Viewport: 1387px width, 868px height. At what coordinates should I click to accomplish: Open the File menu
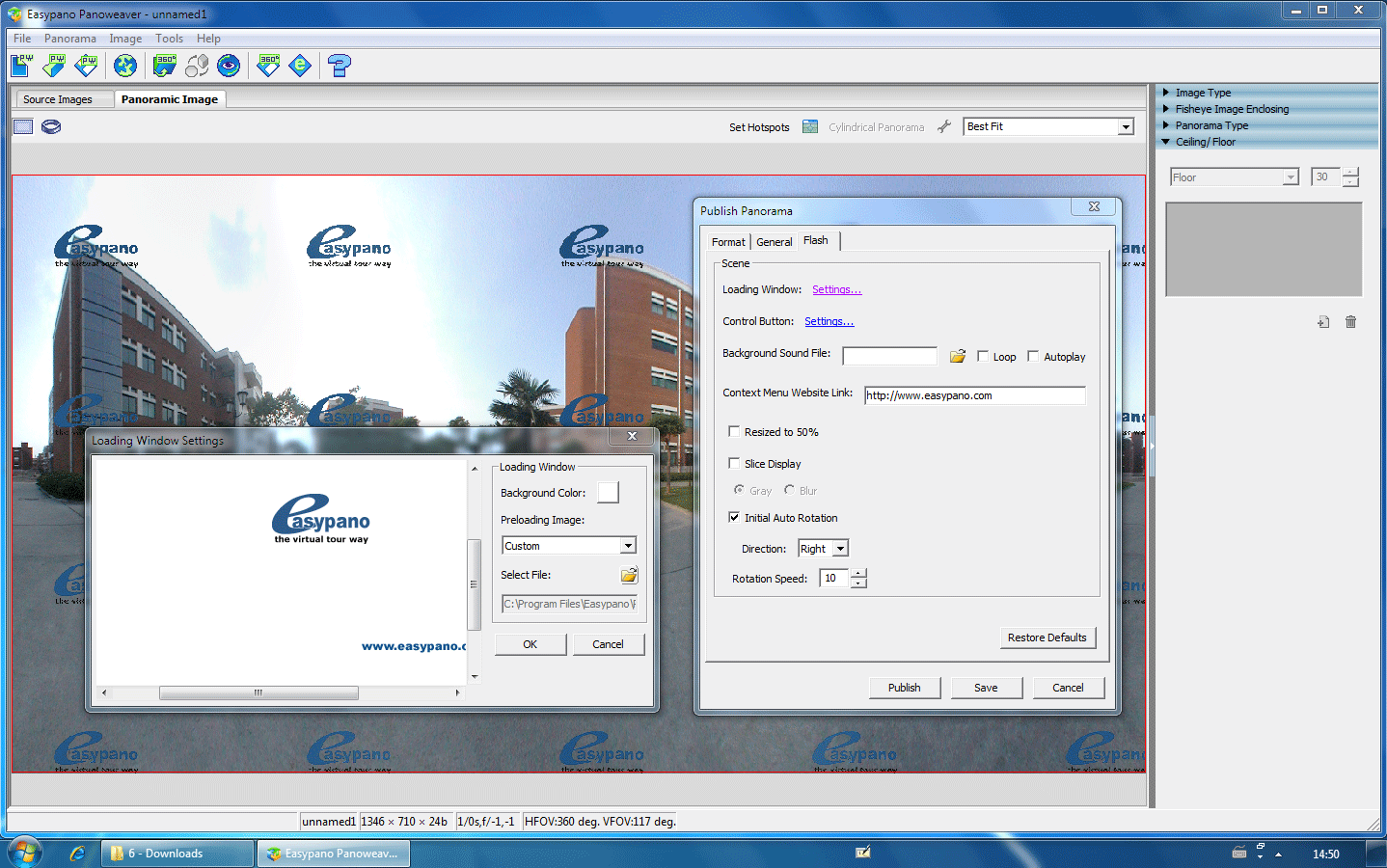[x=22, y=39]
